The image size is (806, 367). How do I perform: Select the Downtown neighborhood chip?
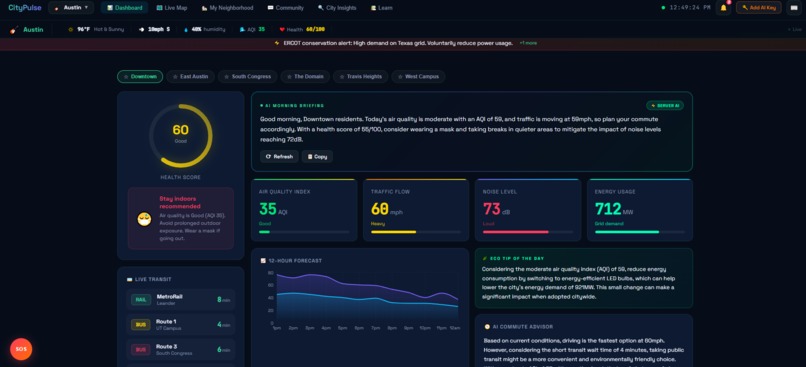pos(140,77)
